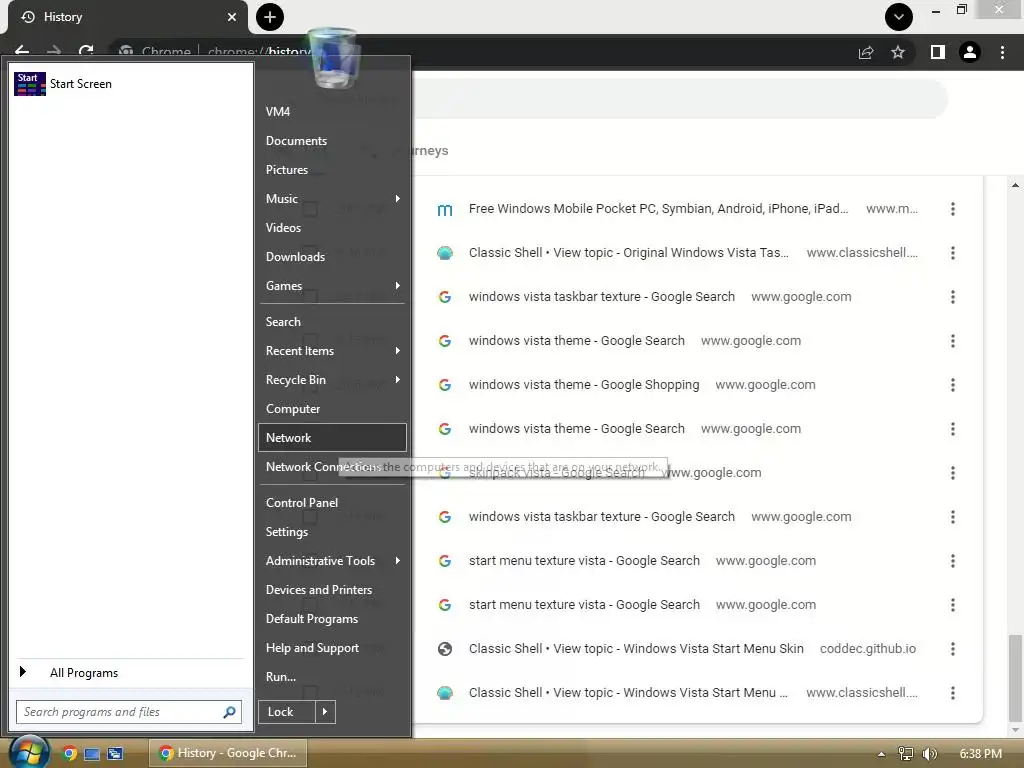Open Free Windows Mobile Pocket PC link
The height and width of the screenshot is (768, 1024).
(658, 209)
